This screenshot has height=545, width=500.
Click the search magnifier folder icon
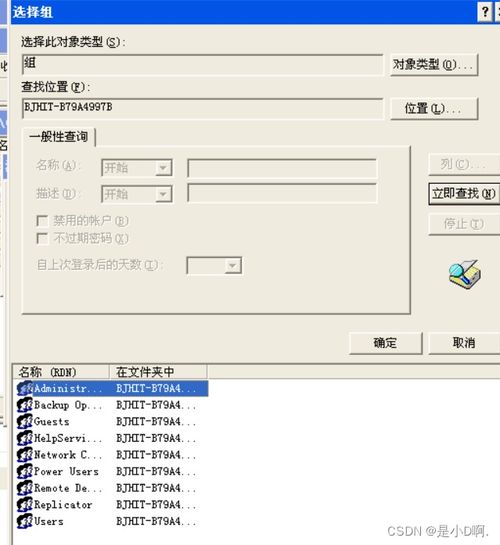click(465, 275)
